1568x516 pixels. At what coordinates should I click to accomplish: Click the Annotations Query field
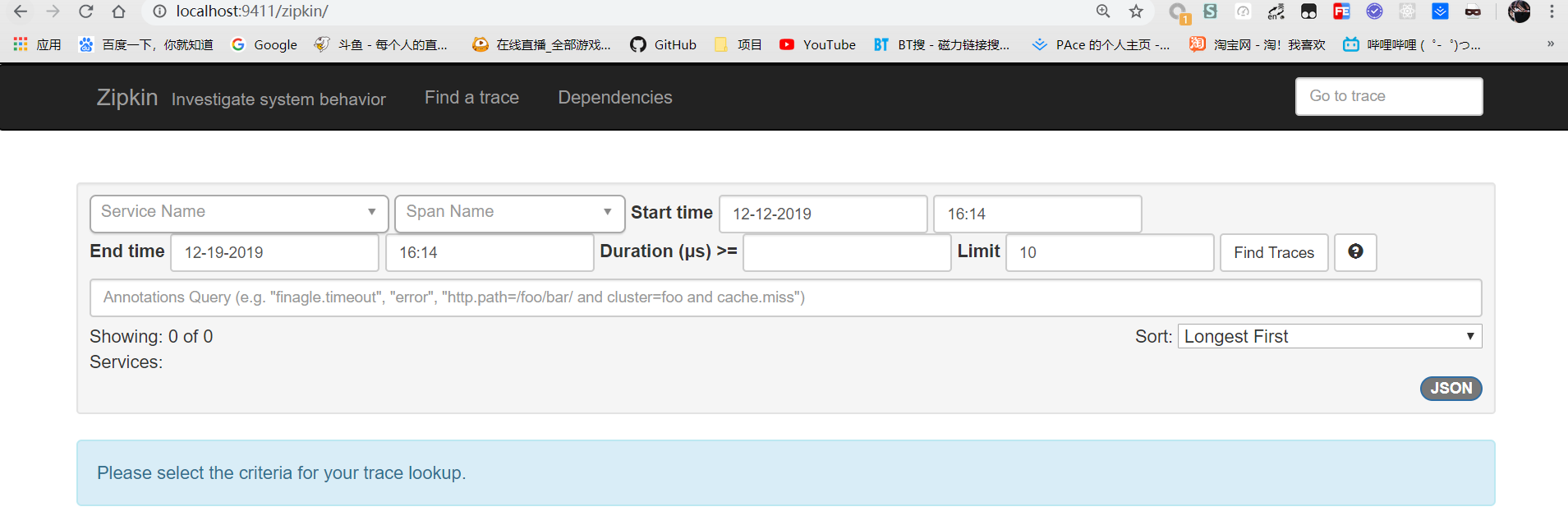click(785, 297)
